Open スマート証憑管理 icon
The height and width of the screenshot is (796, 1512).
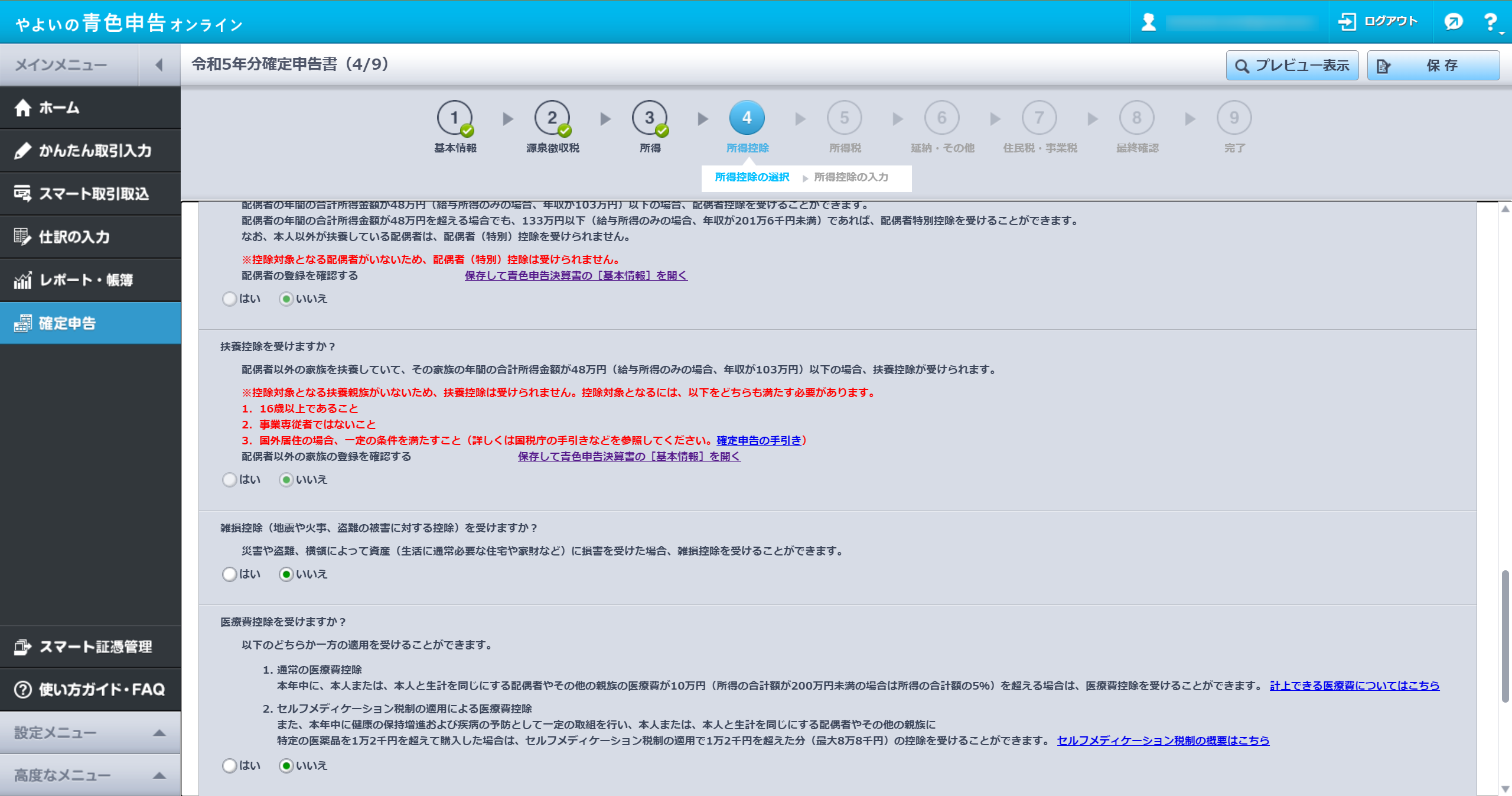(x=23, y=647)
